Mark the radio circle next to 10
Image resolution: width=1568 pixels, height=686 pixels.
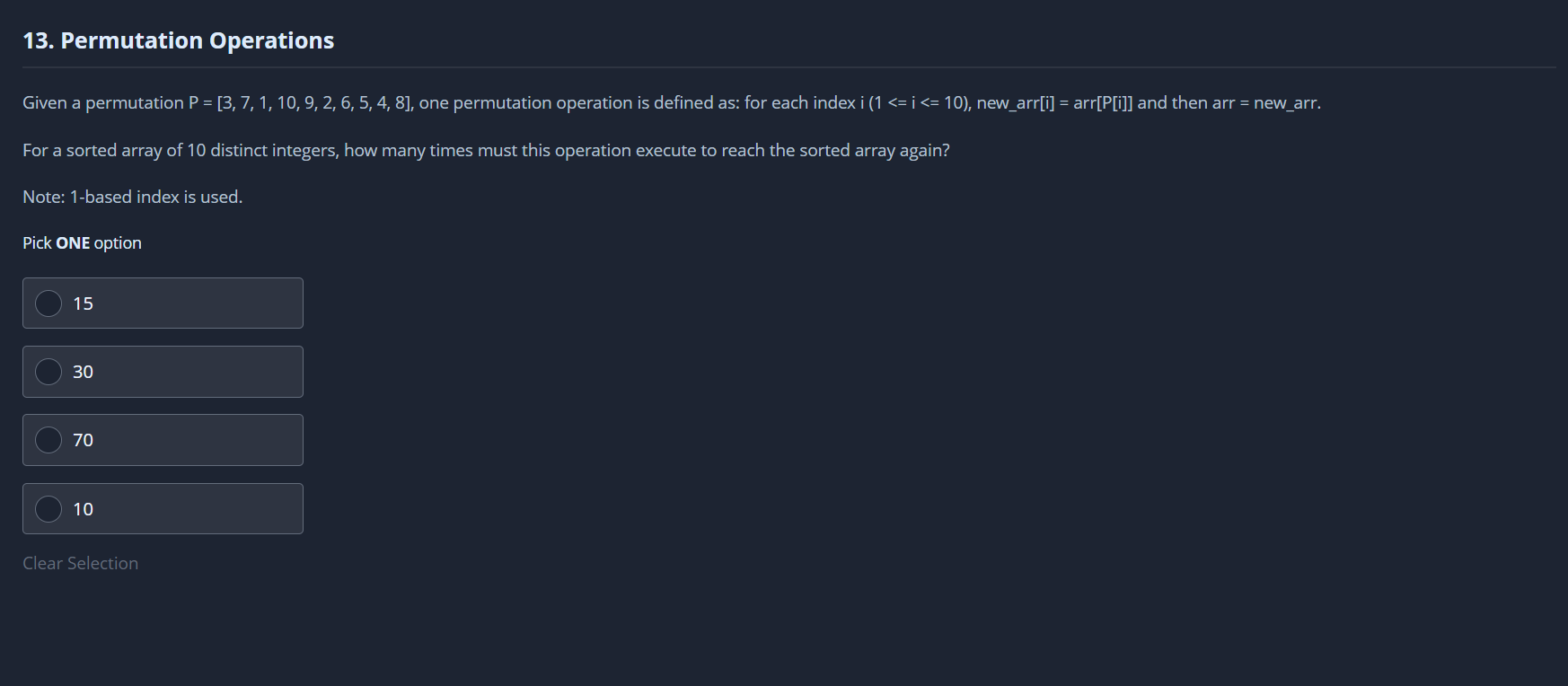coord(48,509)
